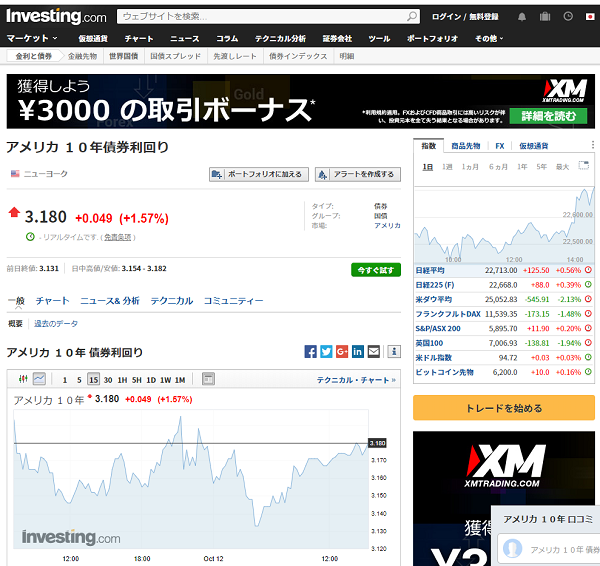
Task: Open the ポートフォリオ nav menu
Action: pos(432,38)
